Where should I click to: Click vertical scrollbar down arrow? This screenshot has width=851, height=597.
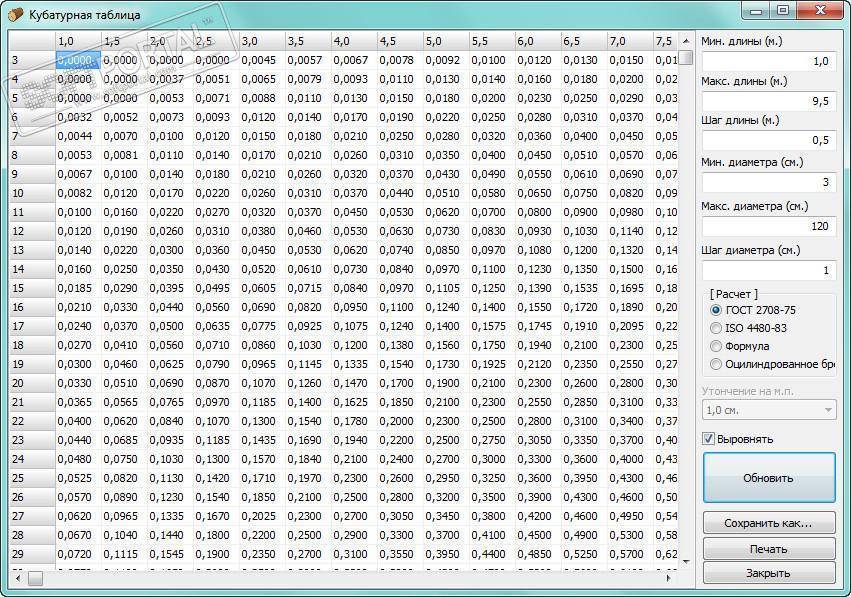(686, 561)
